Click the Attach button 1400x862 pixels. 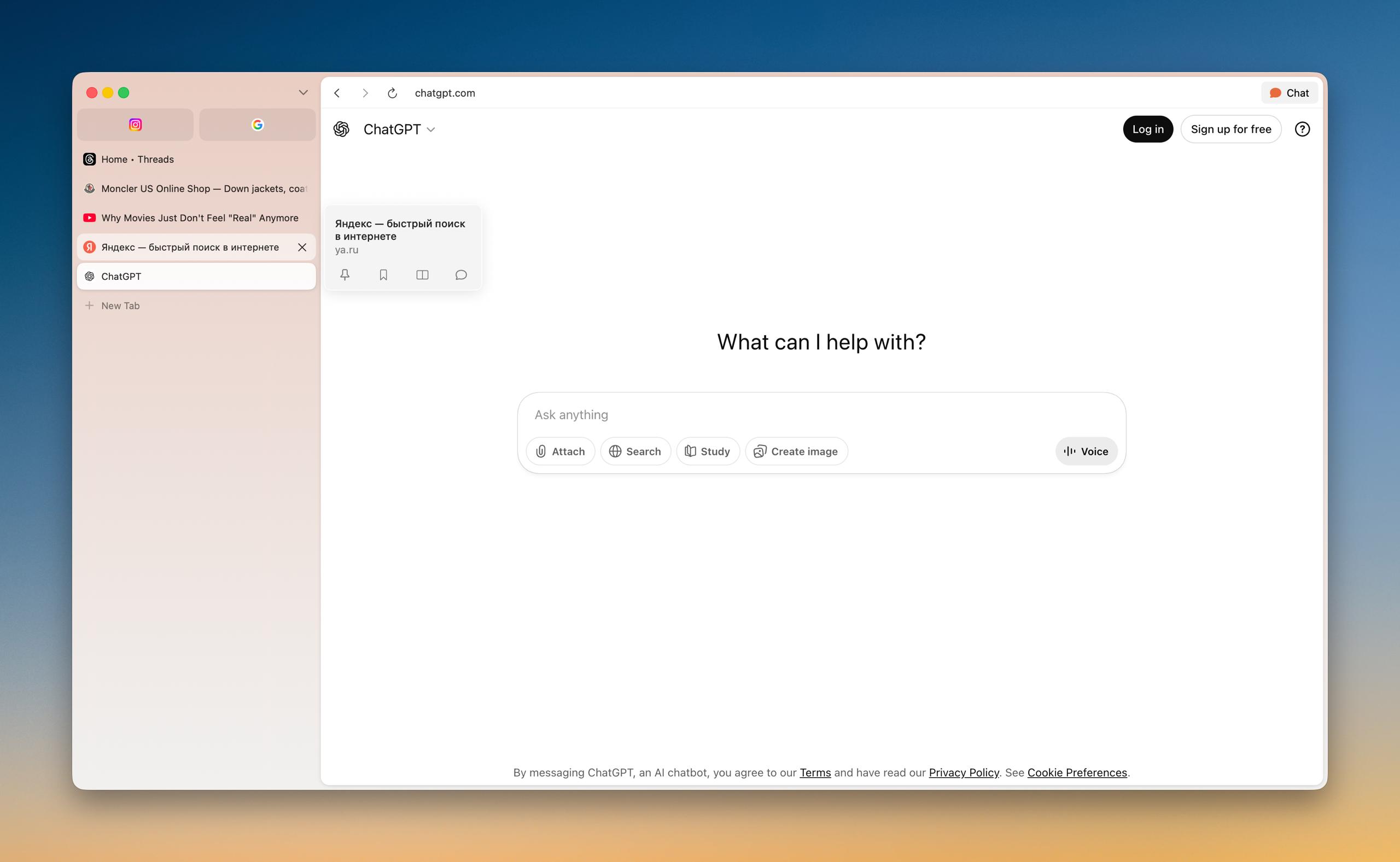pos(560,451)
